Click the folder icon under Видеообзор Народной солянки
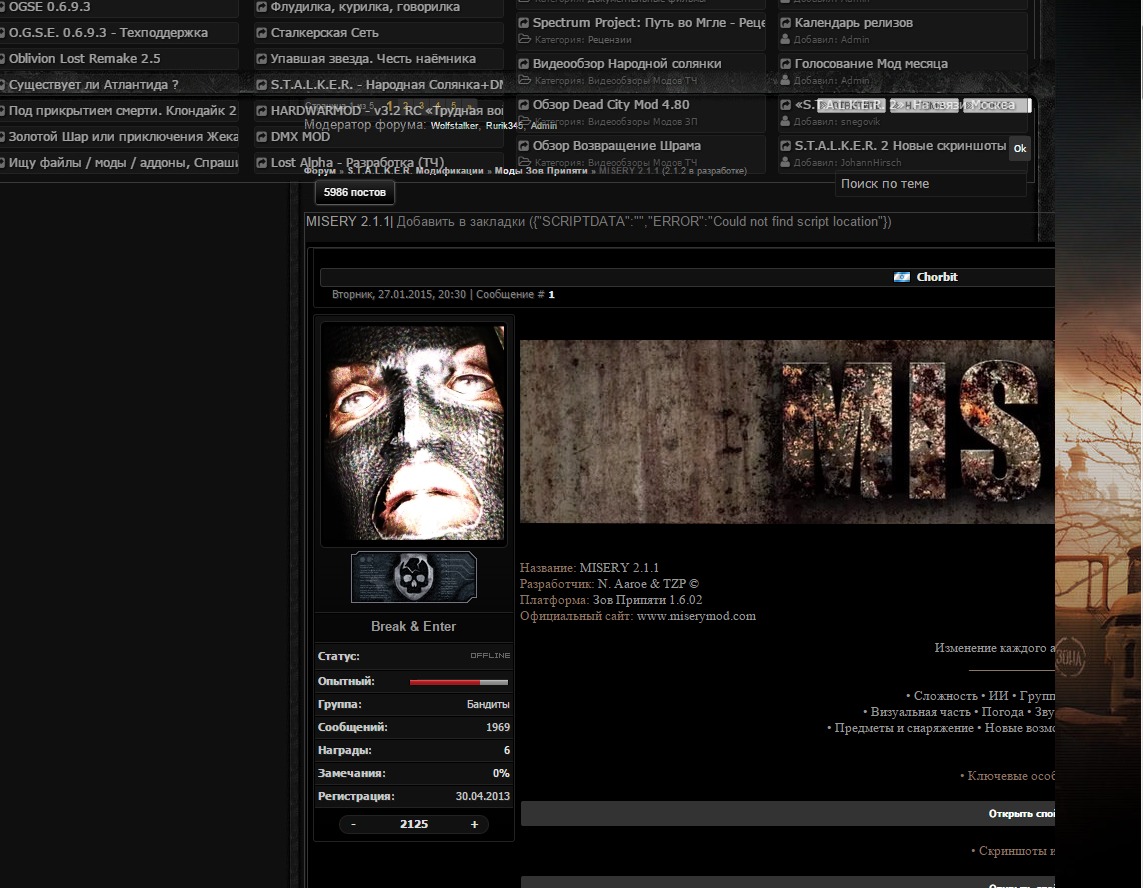This screenshot has height=888, width=1143. coord(524,80)
